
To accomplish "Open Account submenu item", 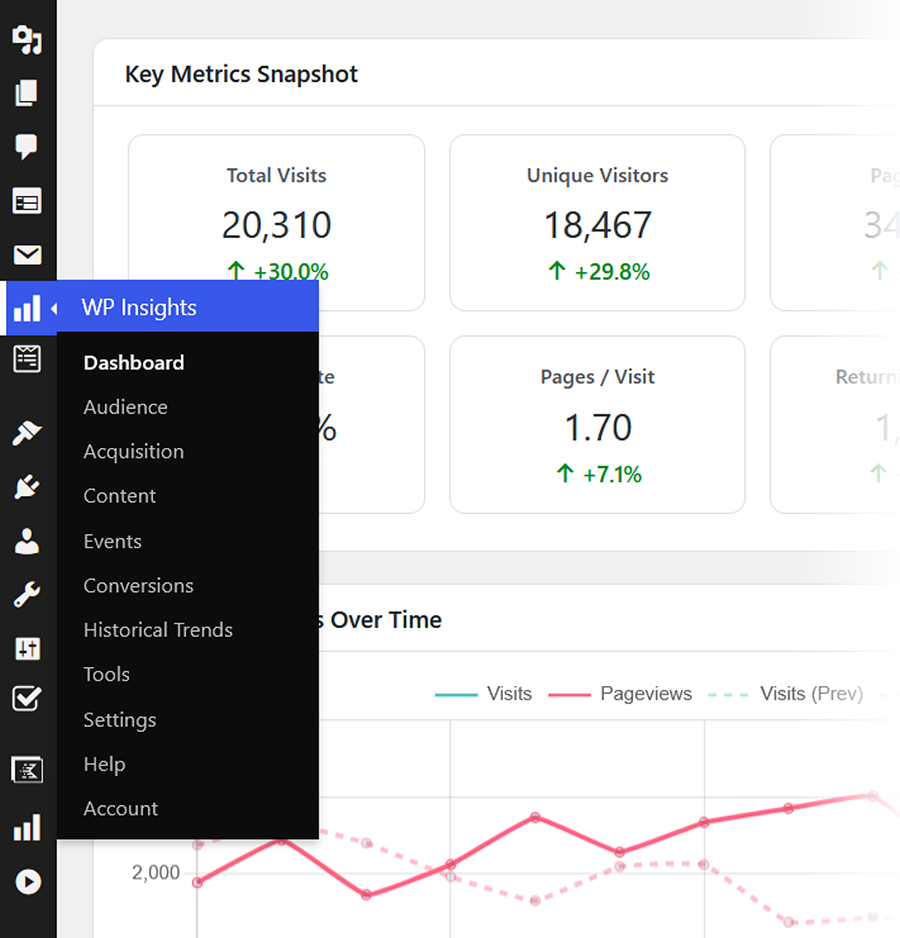I will tap(121, 809).
